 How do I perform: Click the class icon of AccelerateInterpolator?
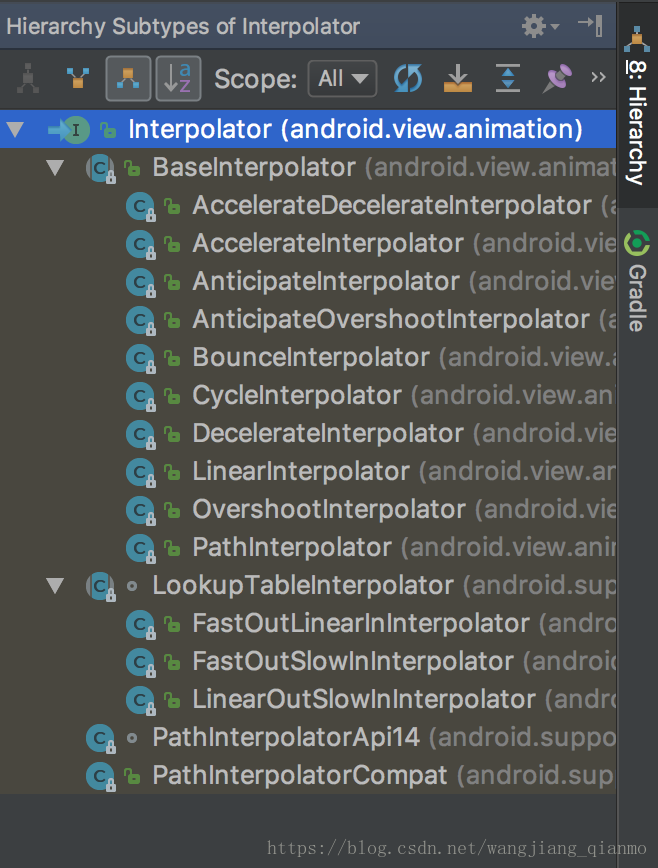pyautogui.click(x=141, y=244)
